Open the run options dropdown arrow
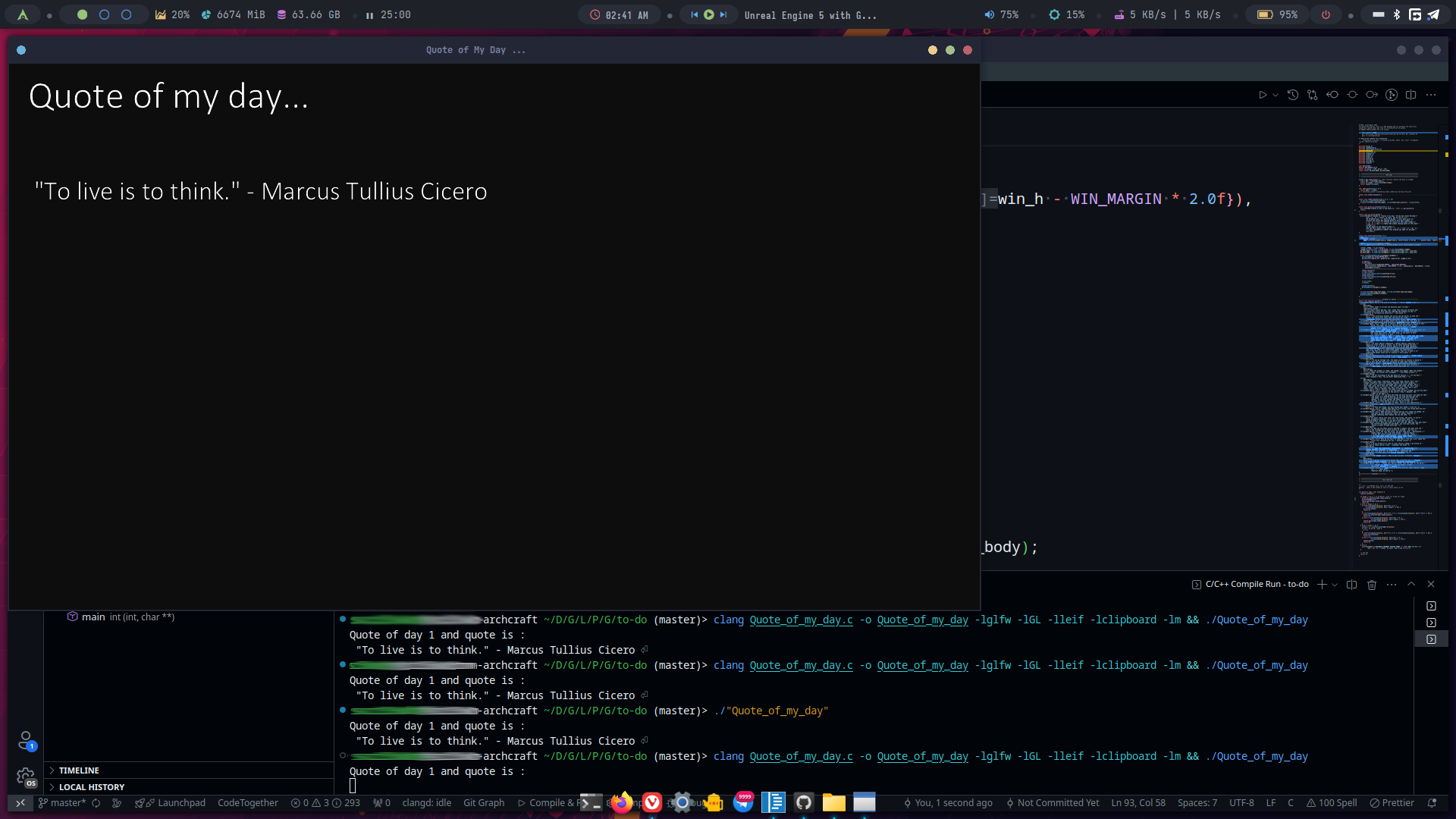Image resolution: width=1456 pixels, height=819 pixels. [1276, 95]
